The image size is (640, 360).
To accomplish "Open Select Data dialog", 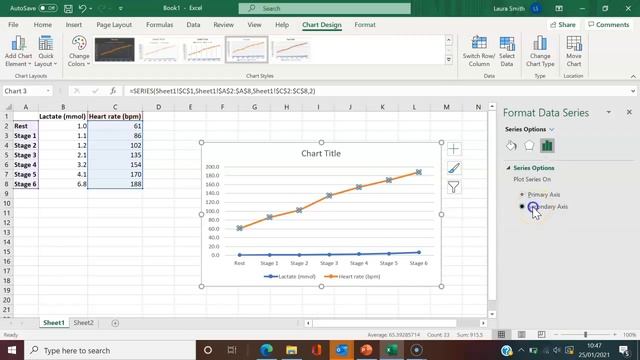I will [507, 51].
